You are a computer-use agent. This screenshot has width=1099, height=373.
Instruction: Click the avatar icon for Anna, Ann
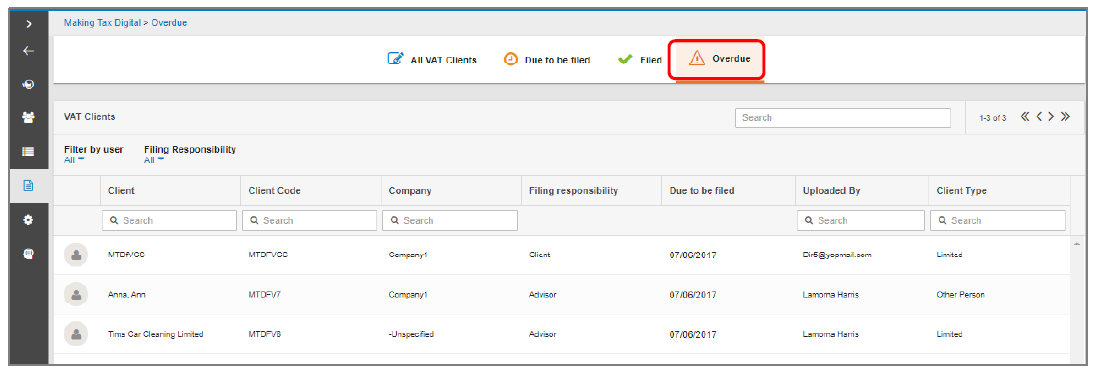pyautogui.click(x=76, y=294)
